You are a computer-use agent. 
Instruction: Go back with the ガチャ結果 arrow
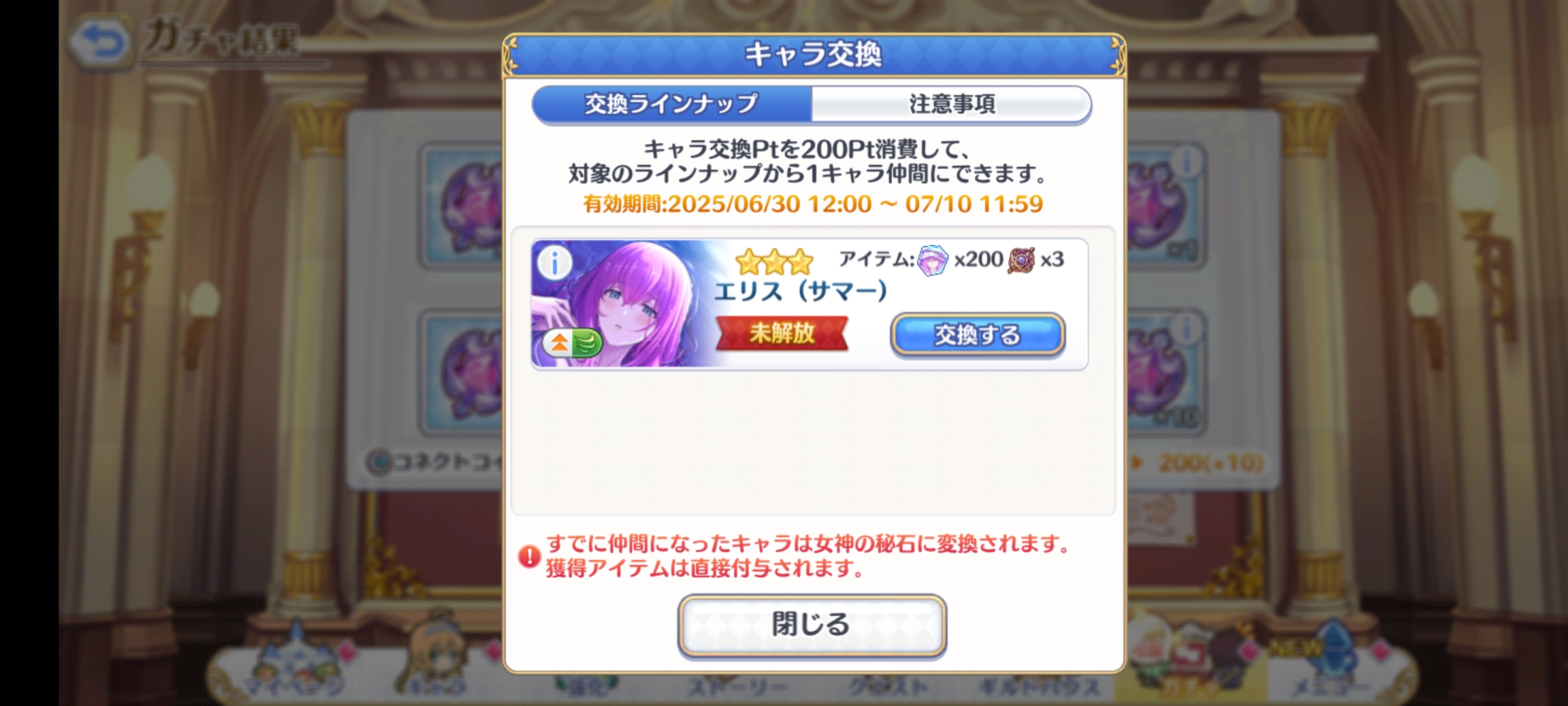99,43
